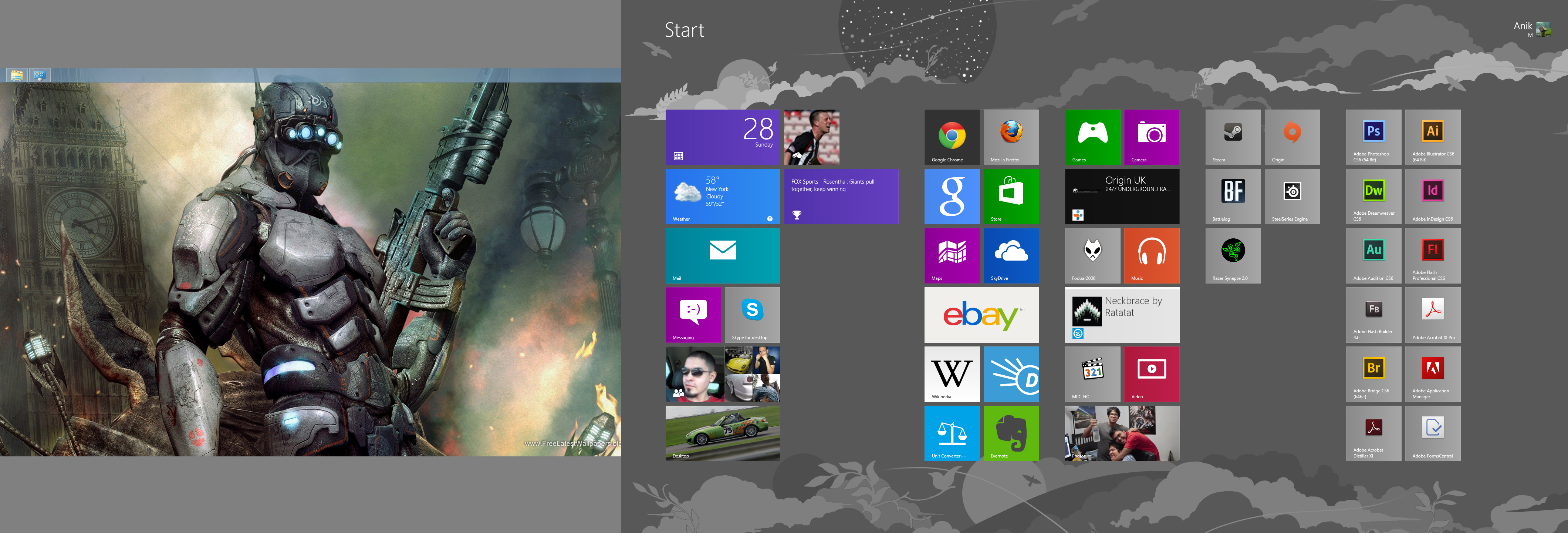Open the Google Chrome tile
Image resolution: width=1568 pixels, height=533 pixels.
(952, 137)
